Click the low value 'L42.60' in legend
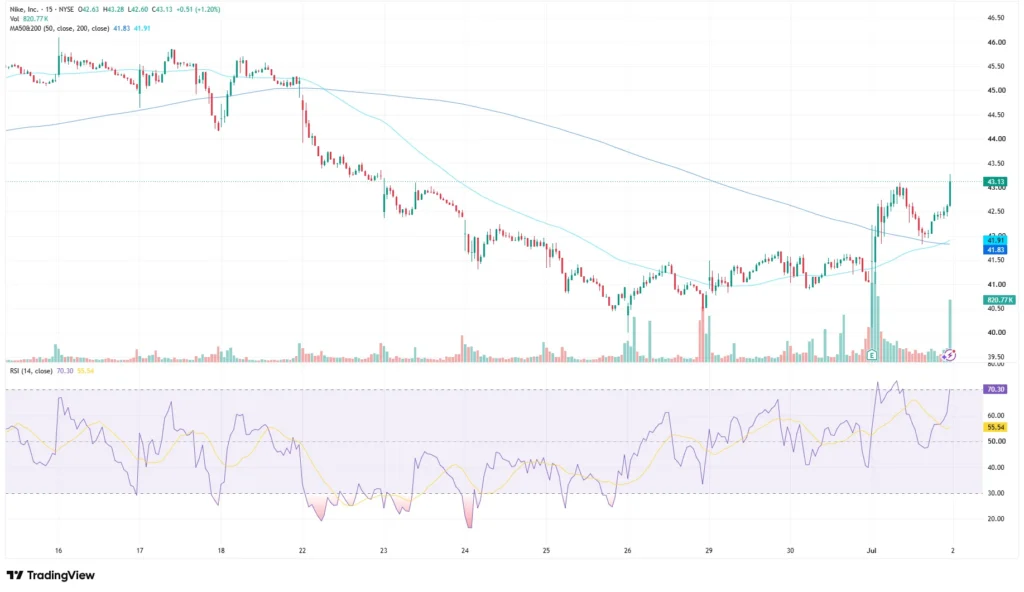 (x=138, y=10)
